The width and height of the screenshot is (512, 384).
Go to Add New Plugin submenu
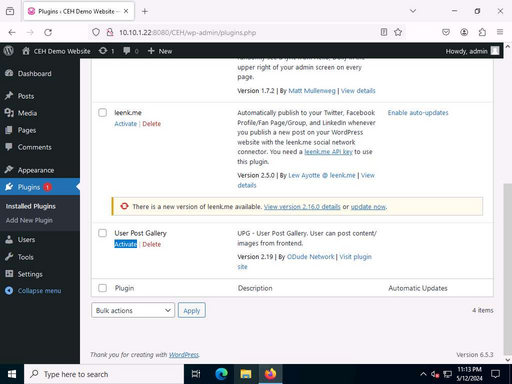pos(29,220)
